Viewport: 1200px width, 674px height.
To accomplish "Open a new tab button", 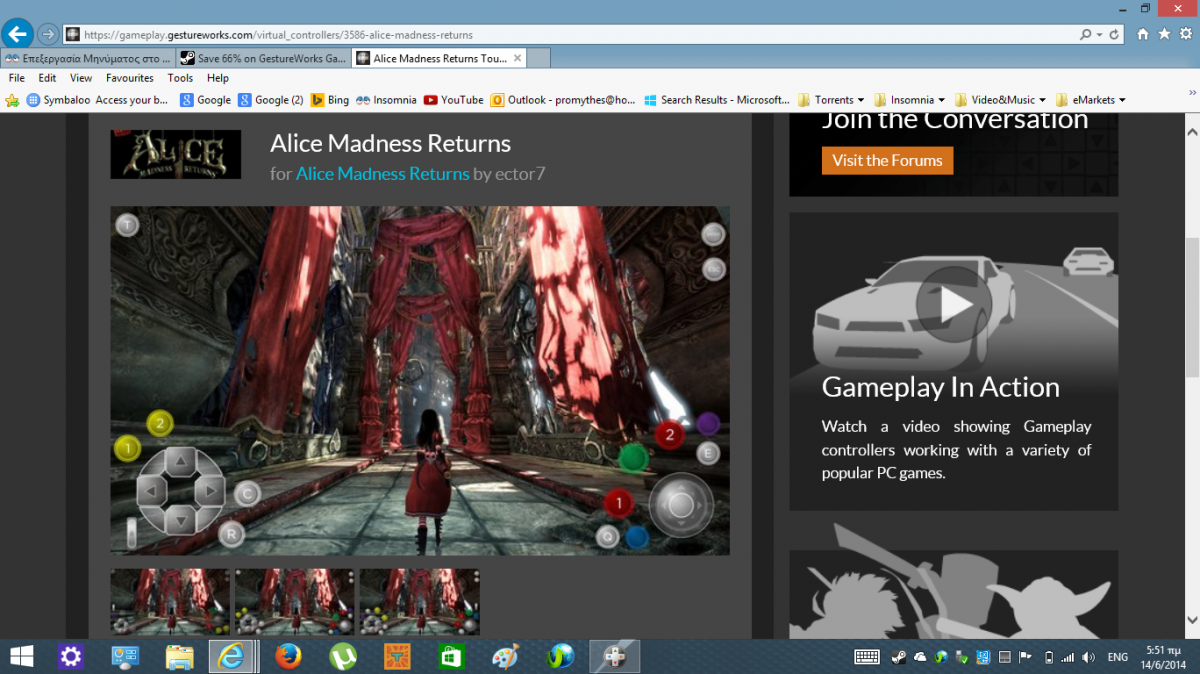I will (x=538, y=58).
